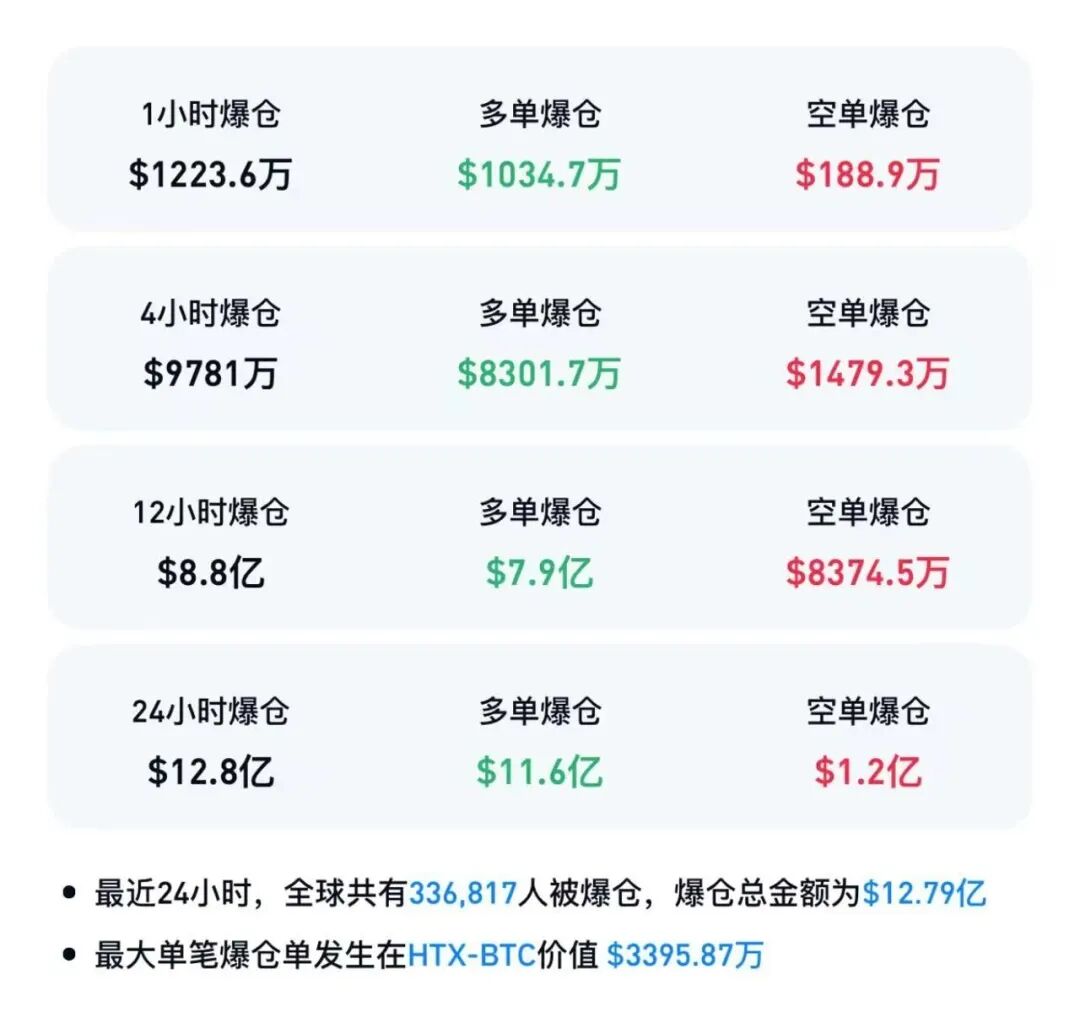Select the 24小时爆仓 heading
Viewport: 1080px width, 1023px height.
coord(211,711)
